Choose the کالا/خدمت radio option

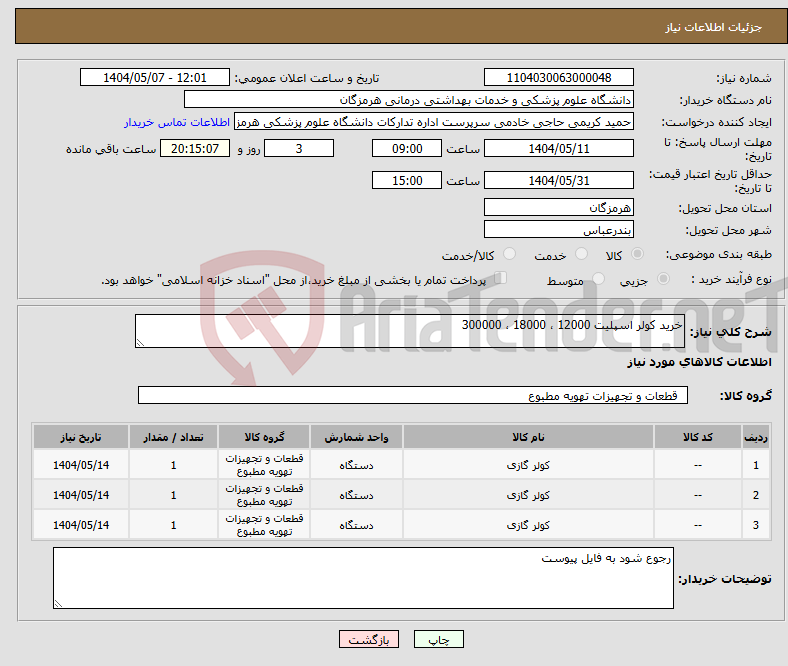pyautogui.click(x=509, y=256)
